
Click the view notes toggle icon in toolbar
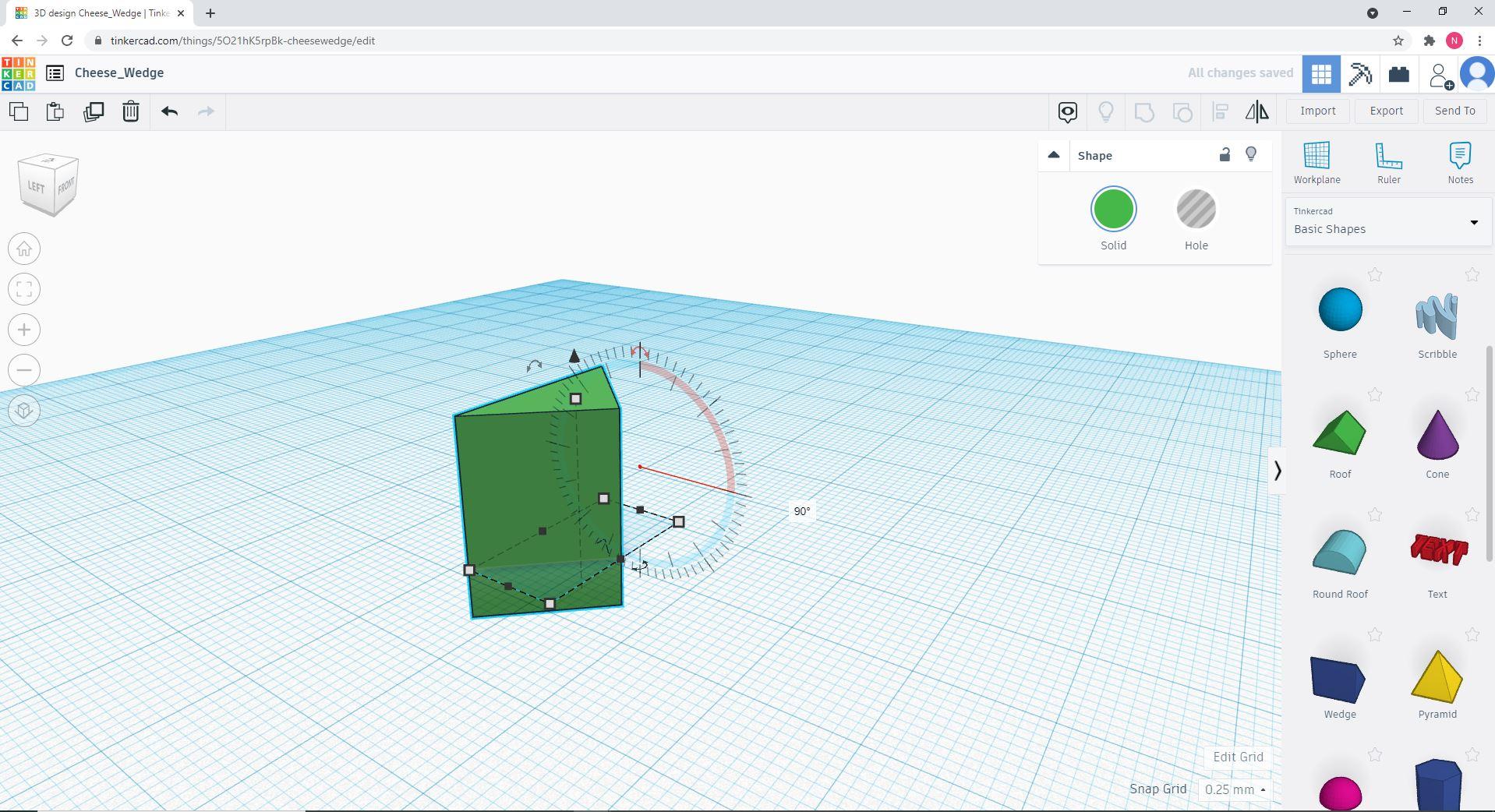tap(1068, 111)
